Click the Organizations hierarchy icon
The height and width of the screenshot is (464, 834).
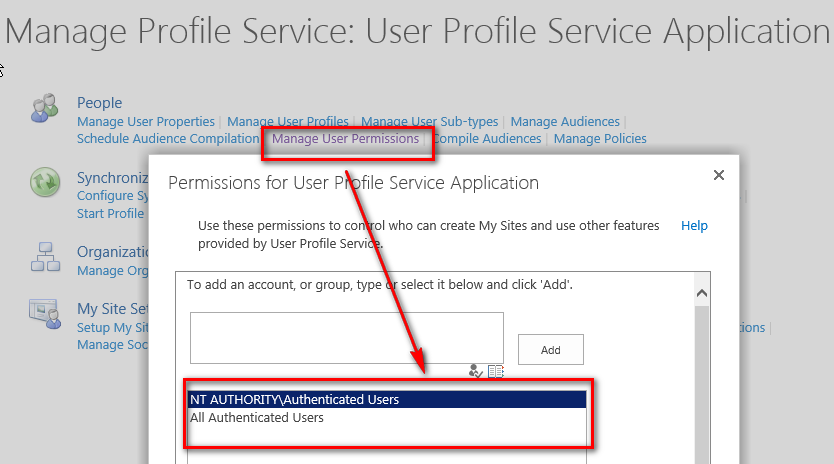coord(45,257)
